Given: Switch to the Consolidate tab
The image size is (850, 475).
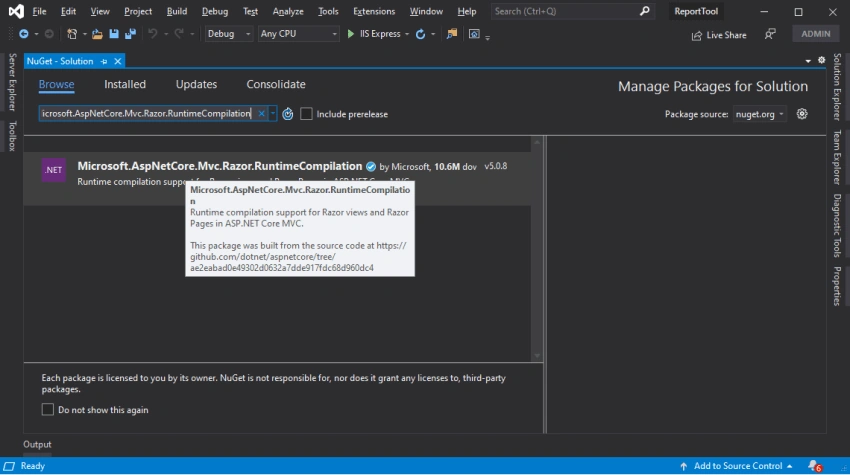Looking at the screenshot, I should point(276,84).
